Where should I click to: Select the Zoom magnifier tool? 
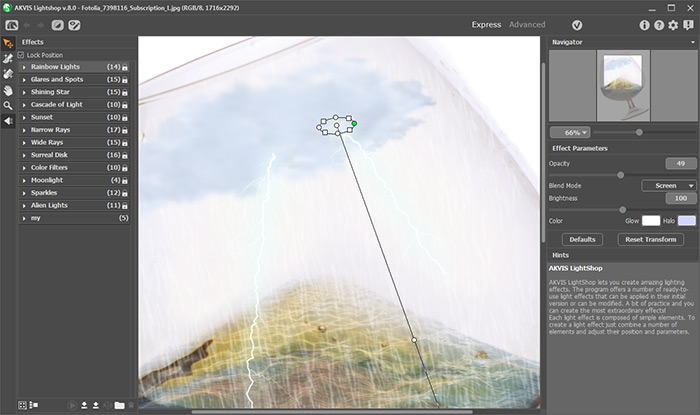tap(8, 106)
